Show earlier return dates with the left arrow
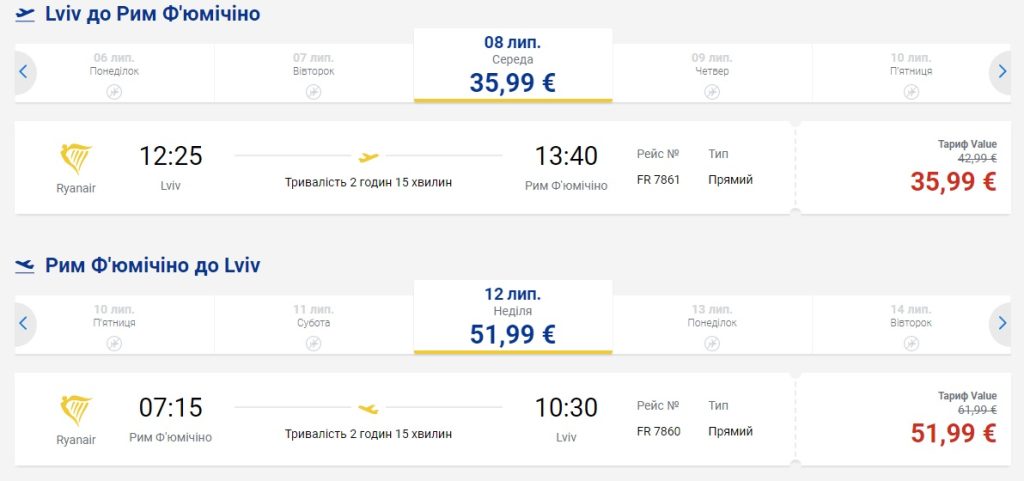1024x481 pixels. [22, 322]
